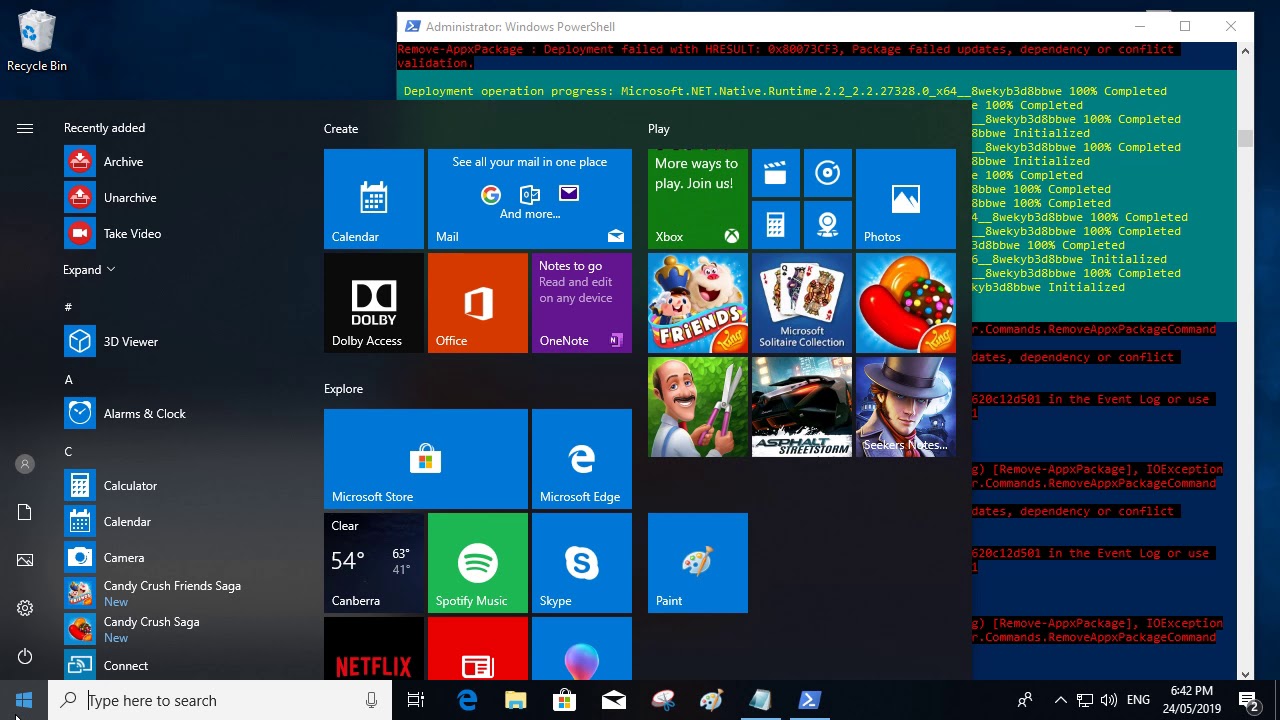Screen dimensions: 1280x720
Task: Open the Office tile
Action: pyautogui.click(x=478, y=303)
